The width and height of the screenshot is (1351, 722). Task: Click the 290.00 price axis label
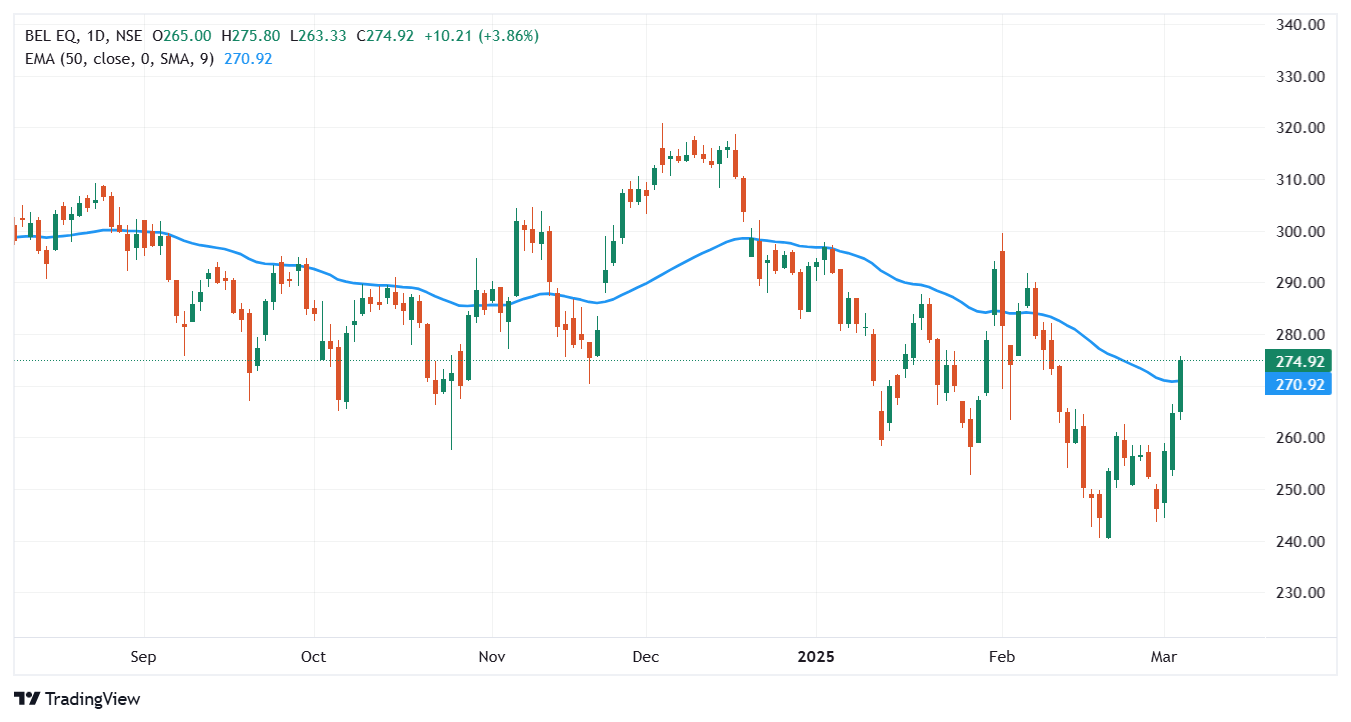pyautogui.click(x=1302, y=283)
